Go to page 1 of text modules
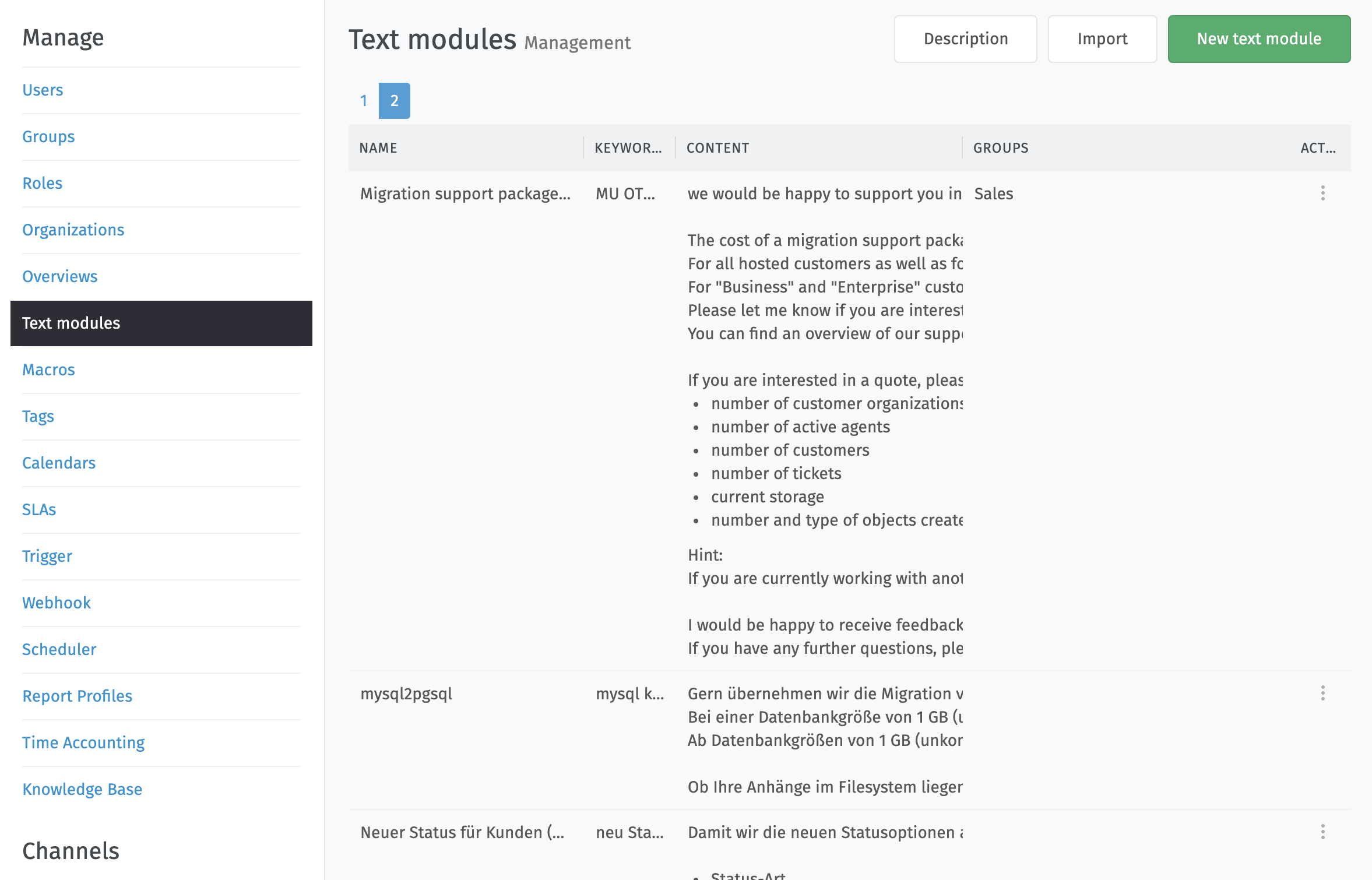This screenshot has height=880, width=1372. coord(363,100)
